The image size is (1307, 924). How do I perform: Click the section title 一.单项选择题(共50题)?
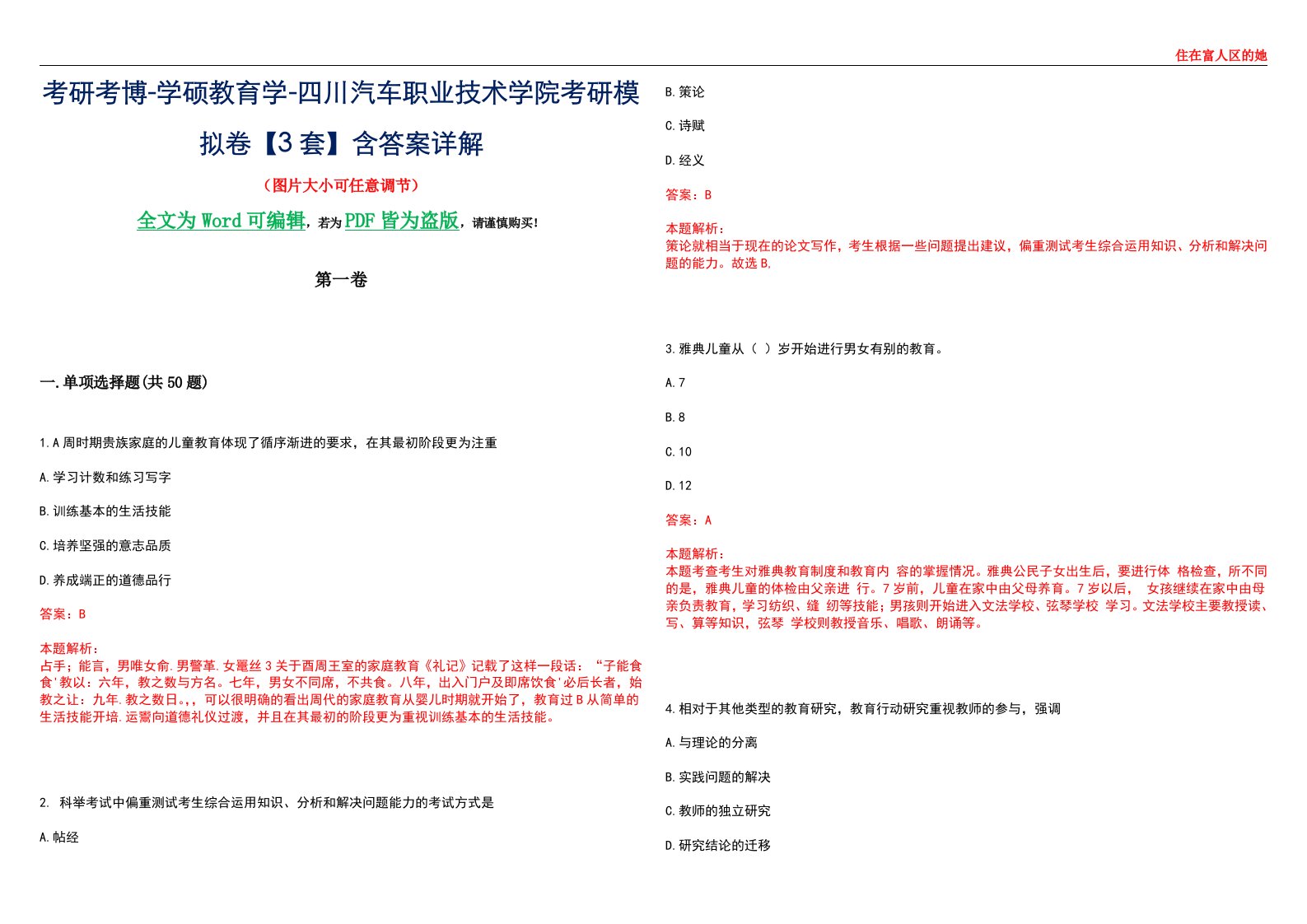click(124, 382)
